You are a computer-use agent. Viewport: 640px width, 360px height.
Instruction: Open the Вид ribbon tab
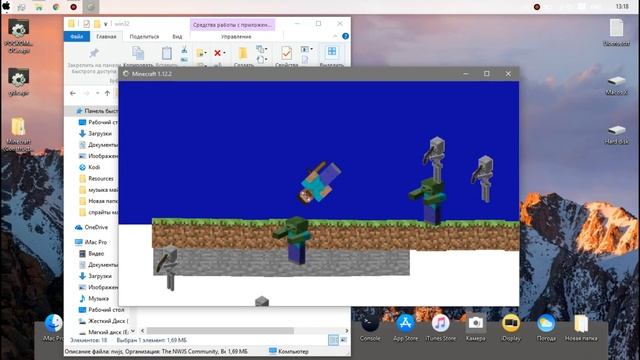click(x=177, y=36)
